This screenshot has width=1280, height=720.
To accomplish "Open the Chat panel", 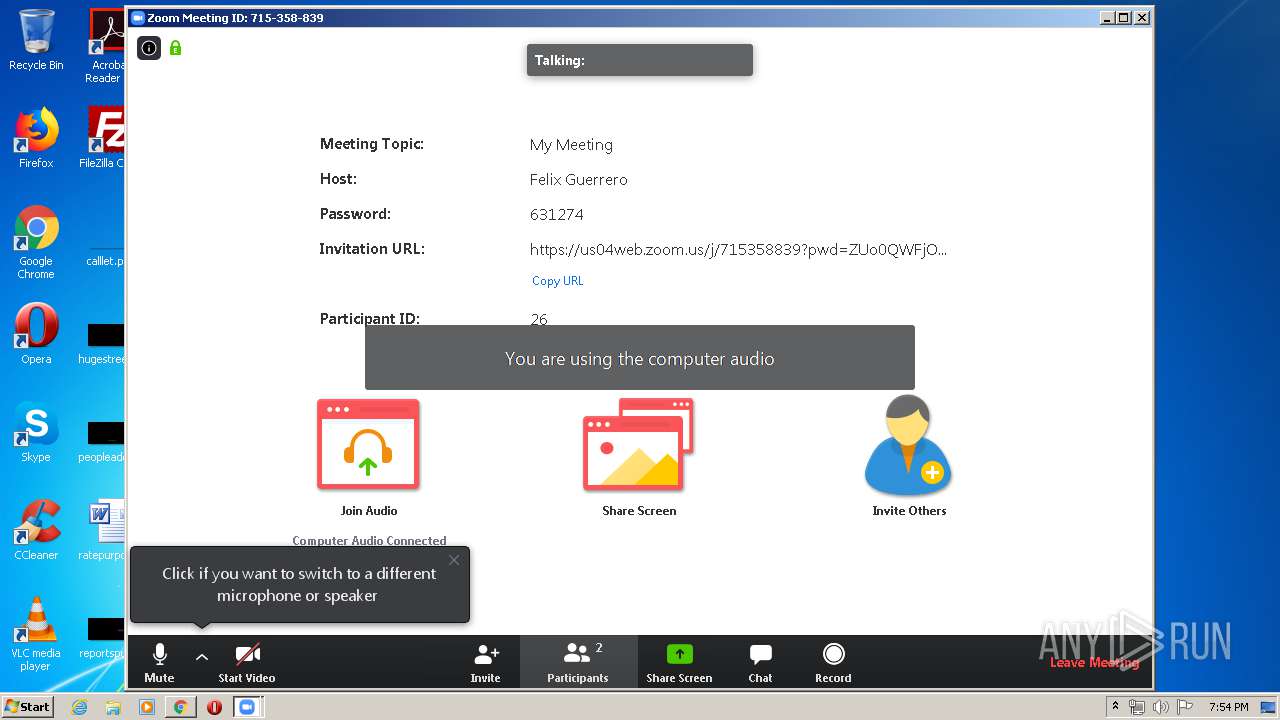I will 761,663.
